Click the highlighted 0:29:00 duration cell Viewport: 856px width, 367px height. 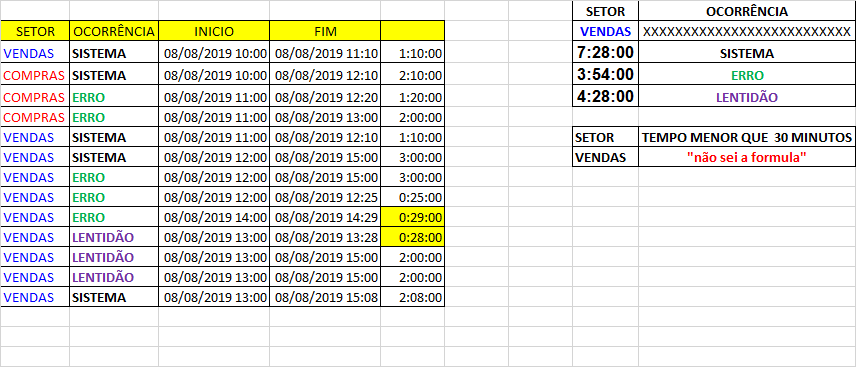click(x=413, y=217)
